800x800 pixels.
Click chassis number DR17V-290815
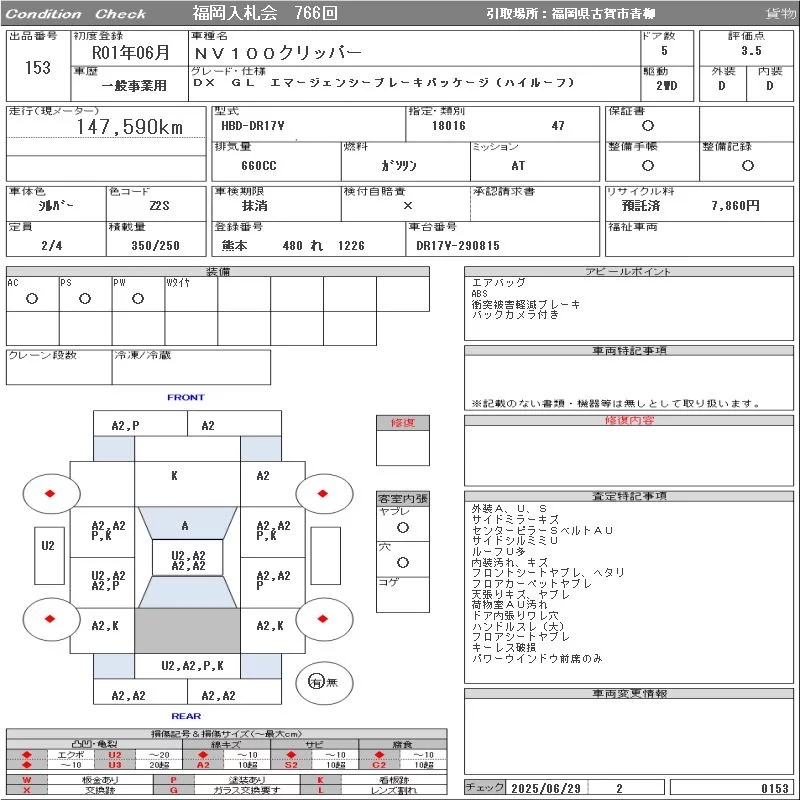pos(458,245)
